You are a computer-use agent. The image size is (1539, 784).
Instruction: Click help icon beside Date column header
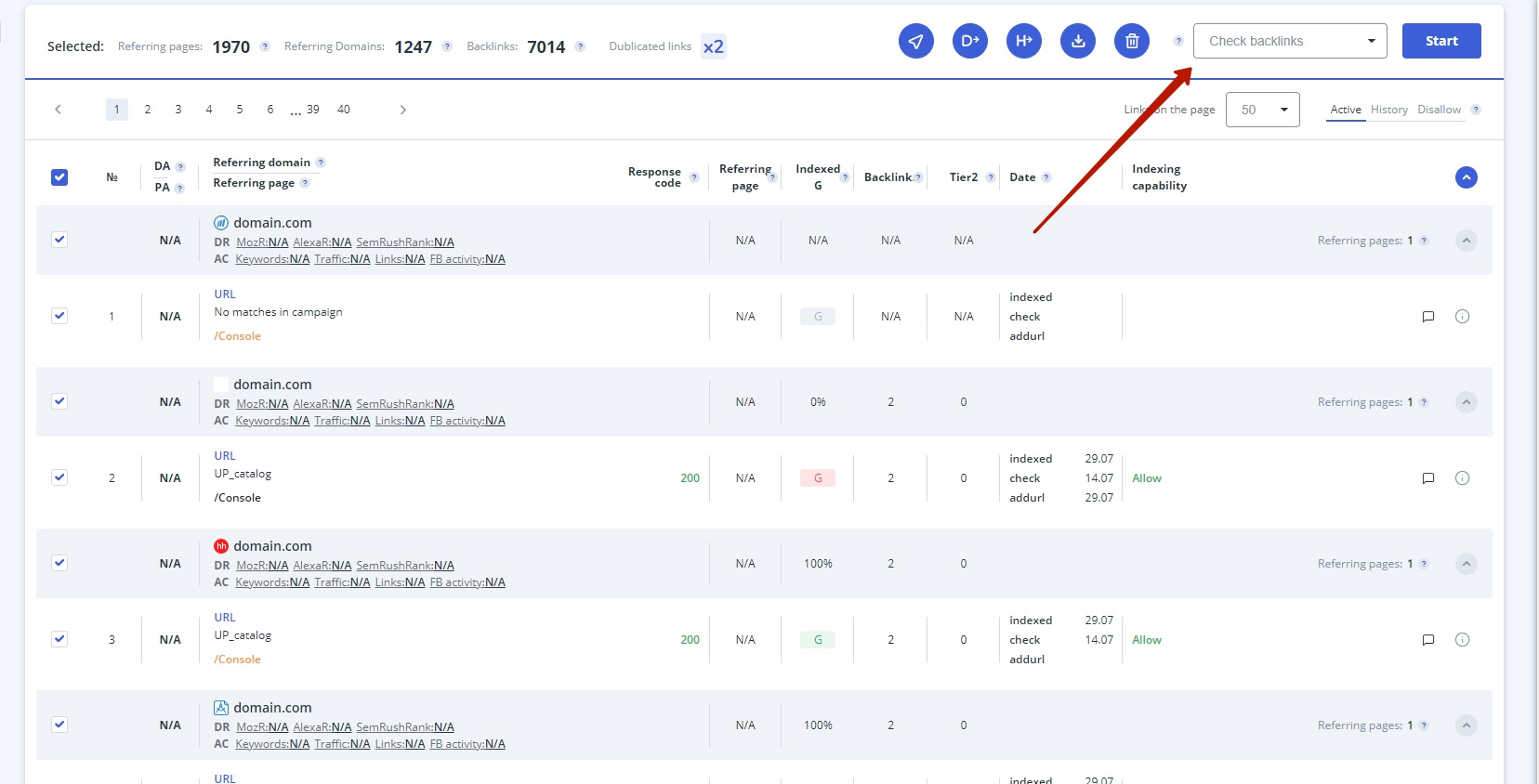click(x=1046, y=177)
